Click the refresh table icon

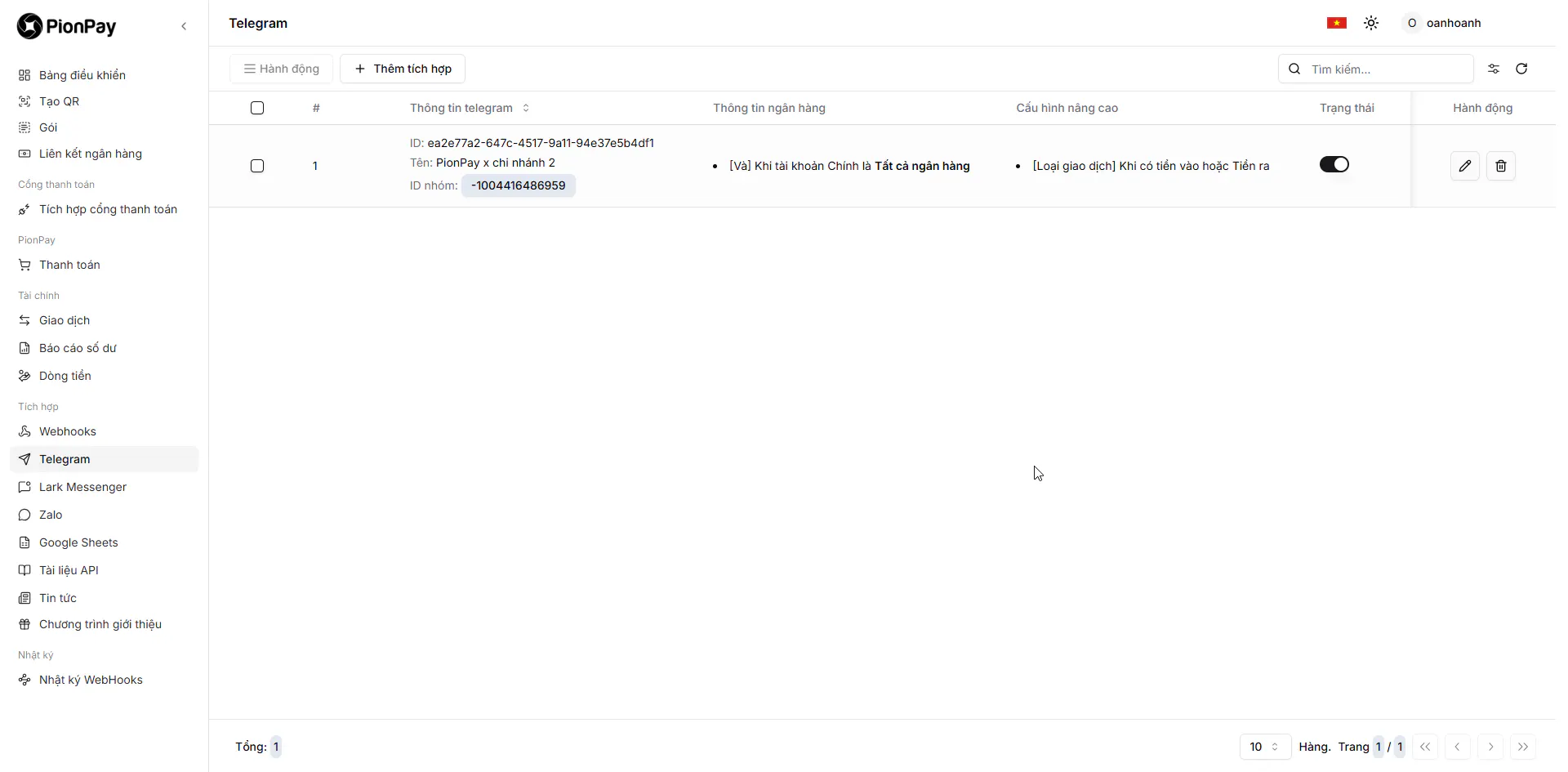(1521, 69)
